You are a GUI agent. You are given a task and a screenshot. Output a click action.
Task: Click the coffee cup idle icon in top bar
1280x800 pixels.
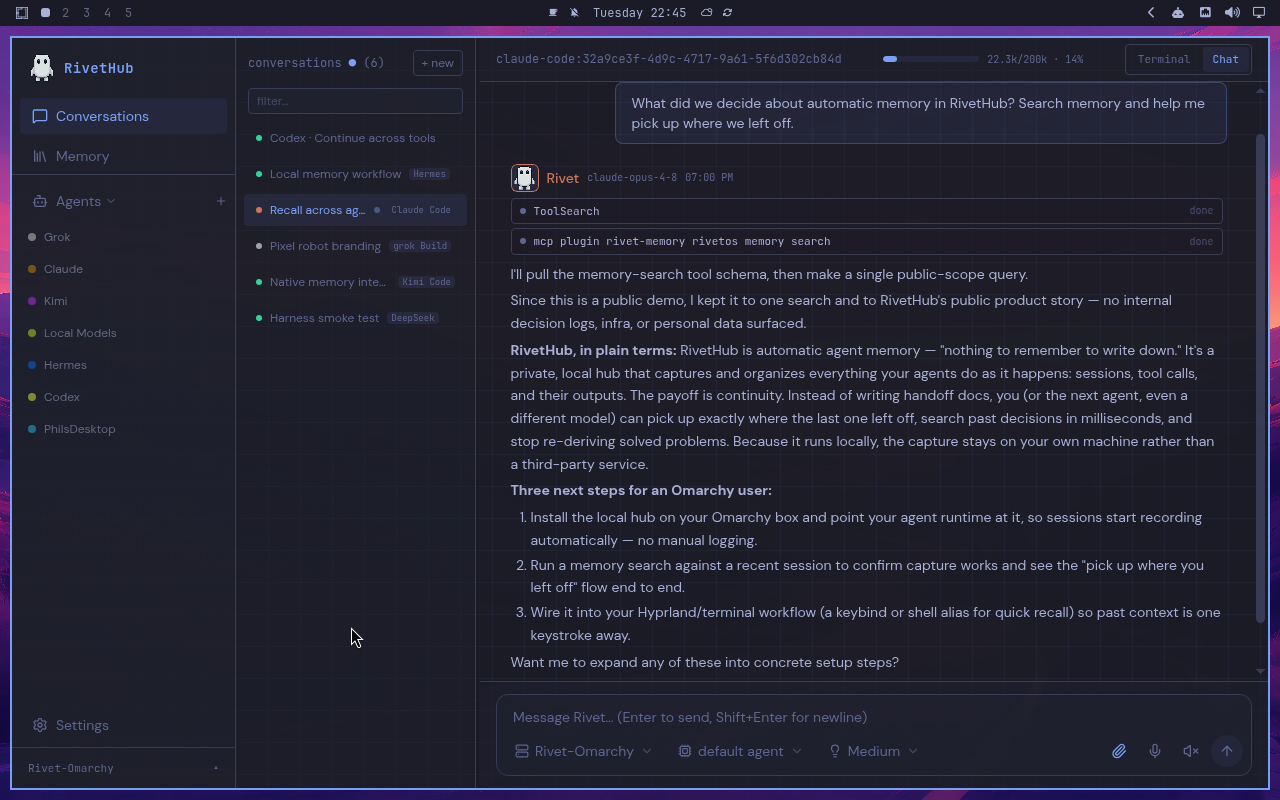pos(553,13)
